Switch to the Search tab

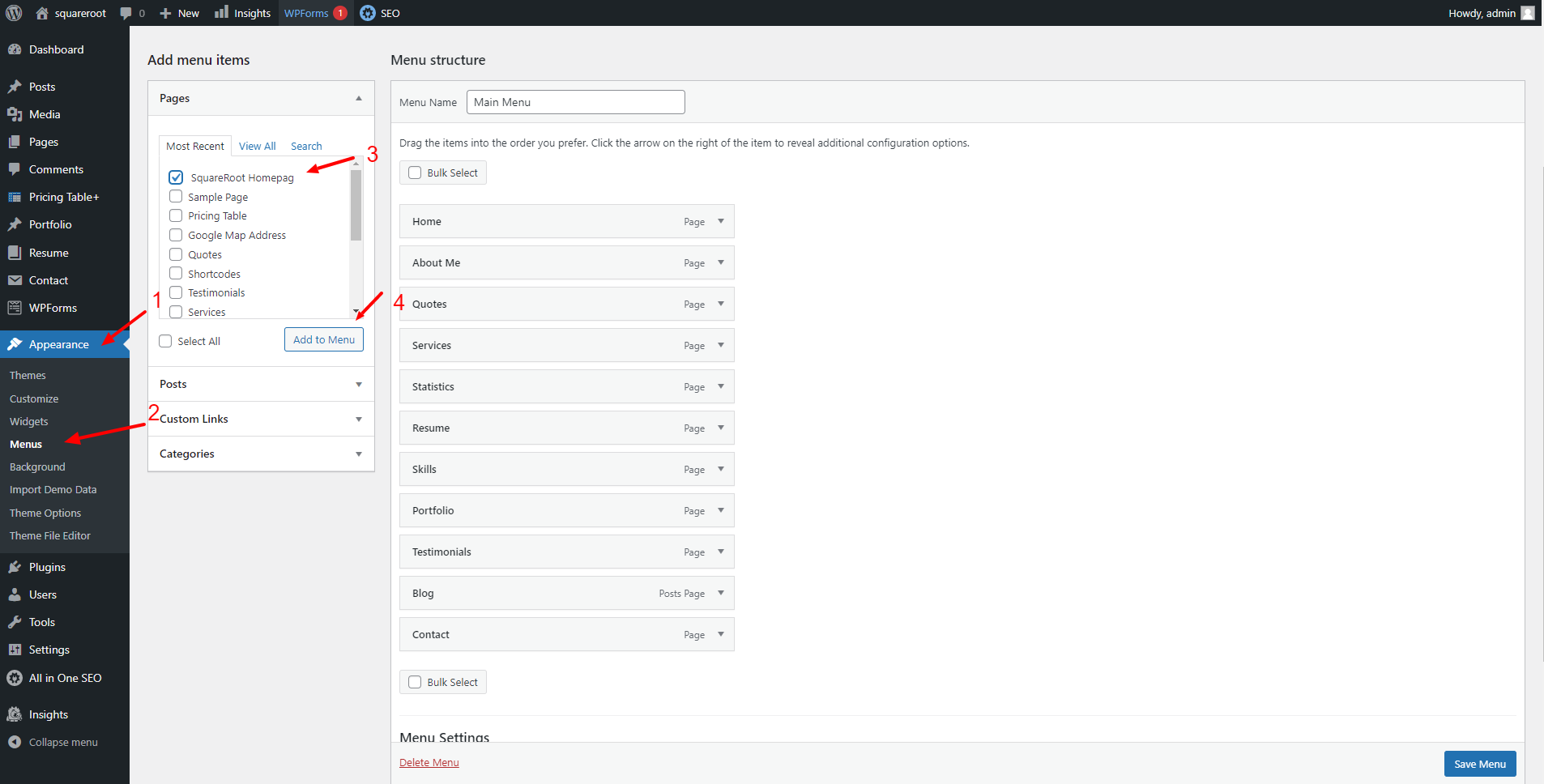click(306, 146)
